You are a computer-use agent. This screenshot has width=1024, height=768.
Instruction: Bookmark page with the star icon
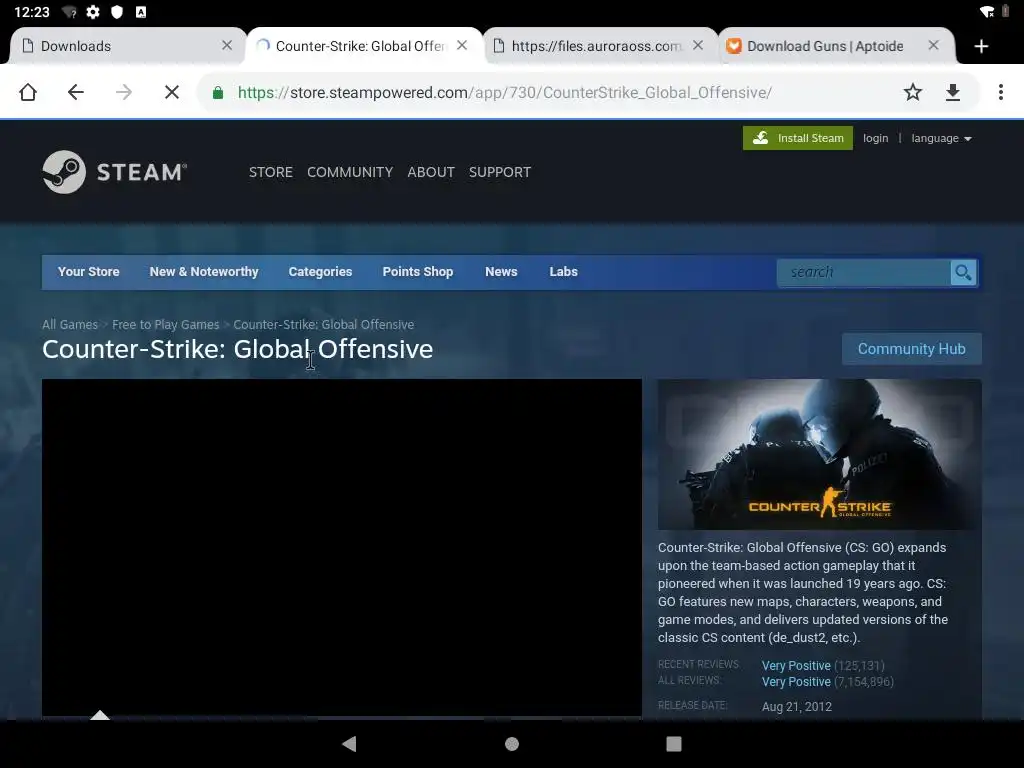(913, 92)
